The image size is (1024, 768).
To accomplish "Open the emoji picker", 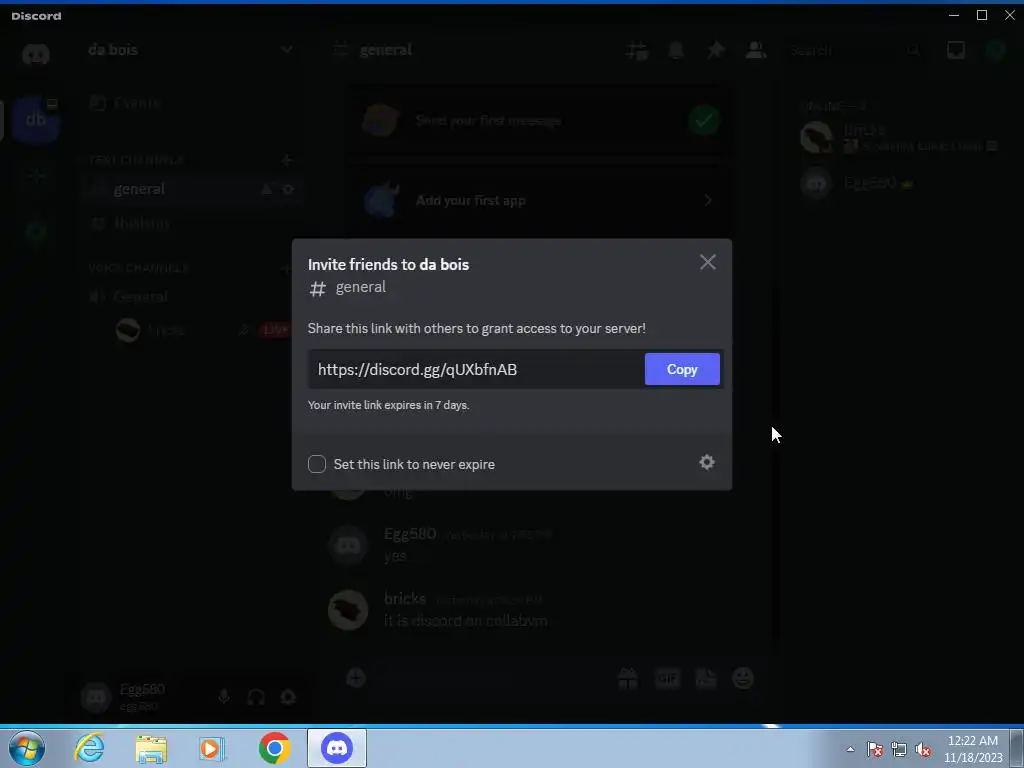I will (x=743, y=679).
